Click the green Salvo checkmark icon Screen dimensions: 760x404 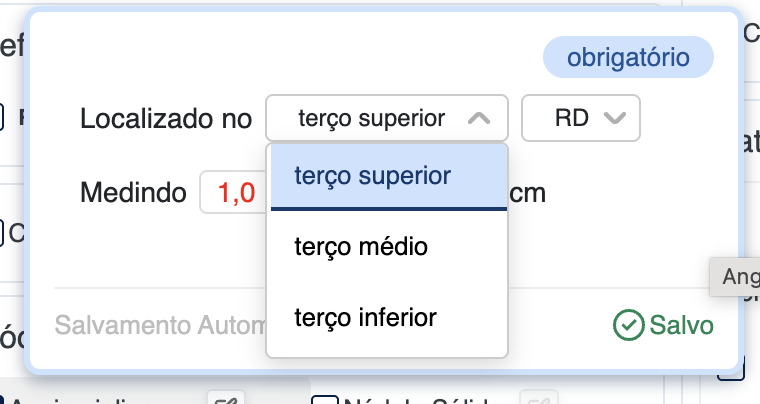tap(627, 325)
